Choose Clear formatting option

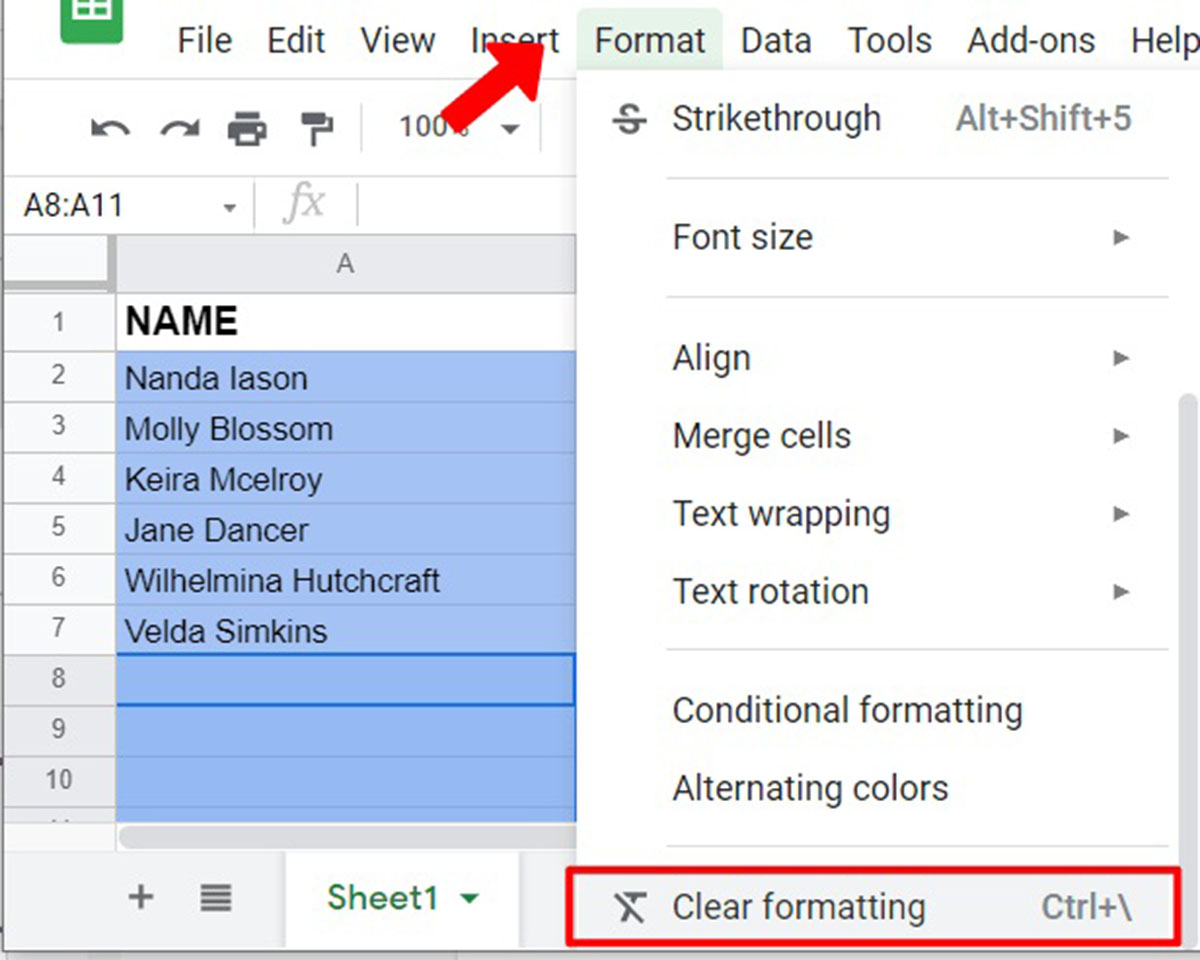[x=870, y=907]
